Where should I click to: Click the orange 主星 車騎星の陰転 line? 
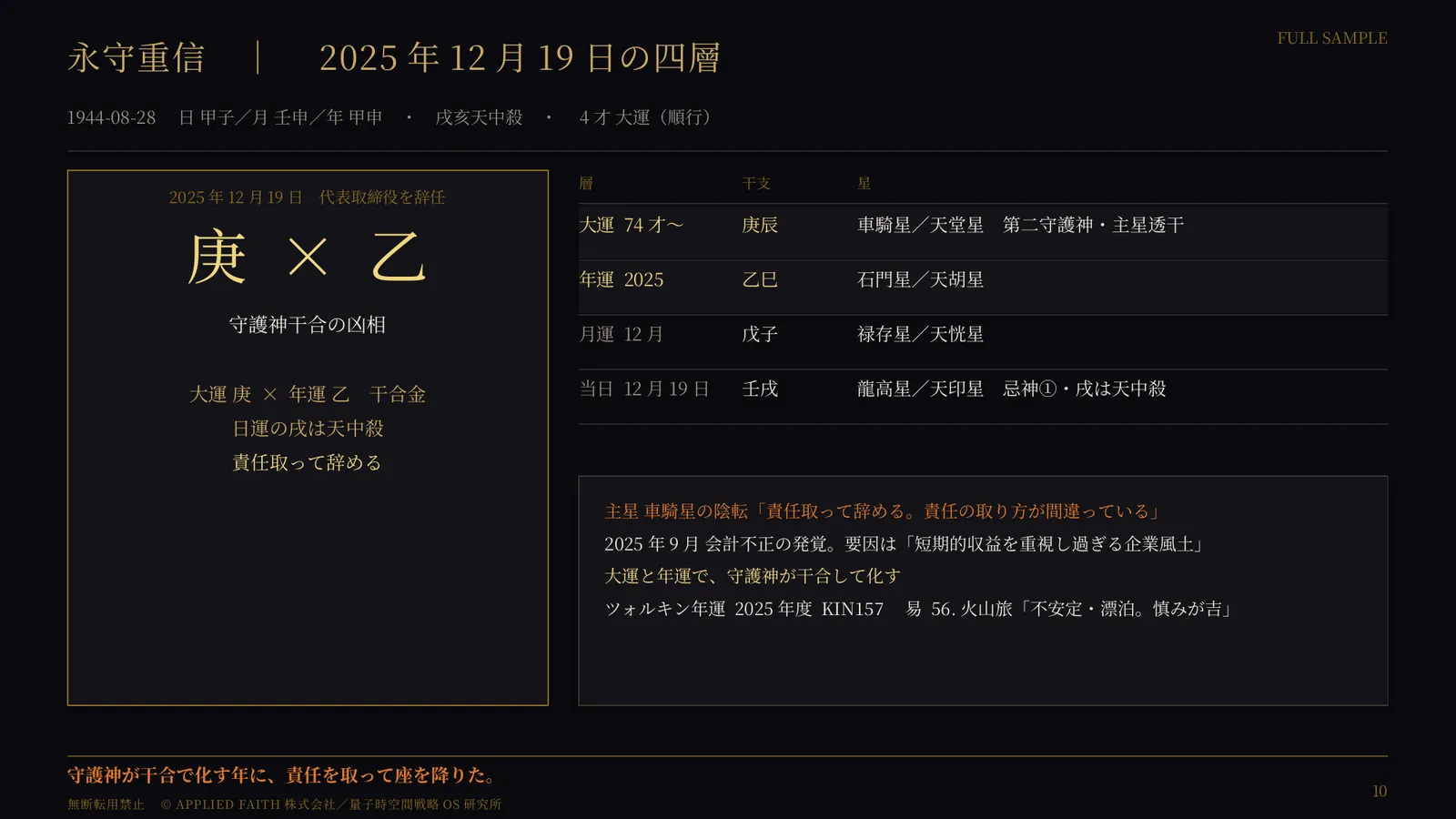(883, 511)
